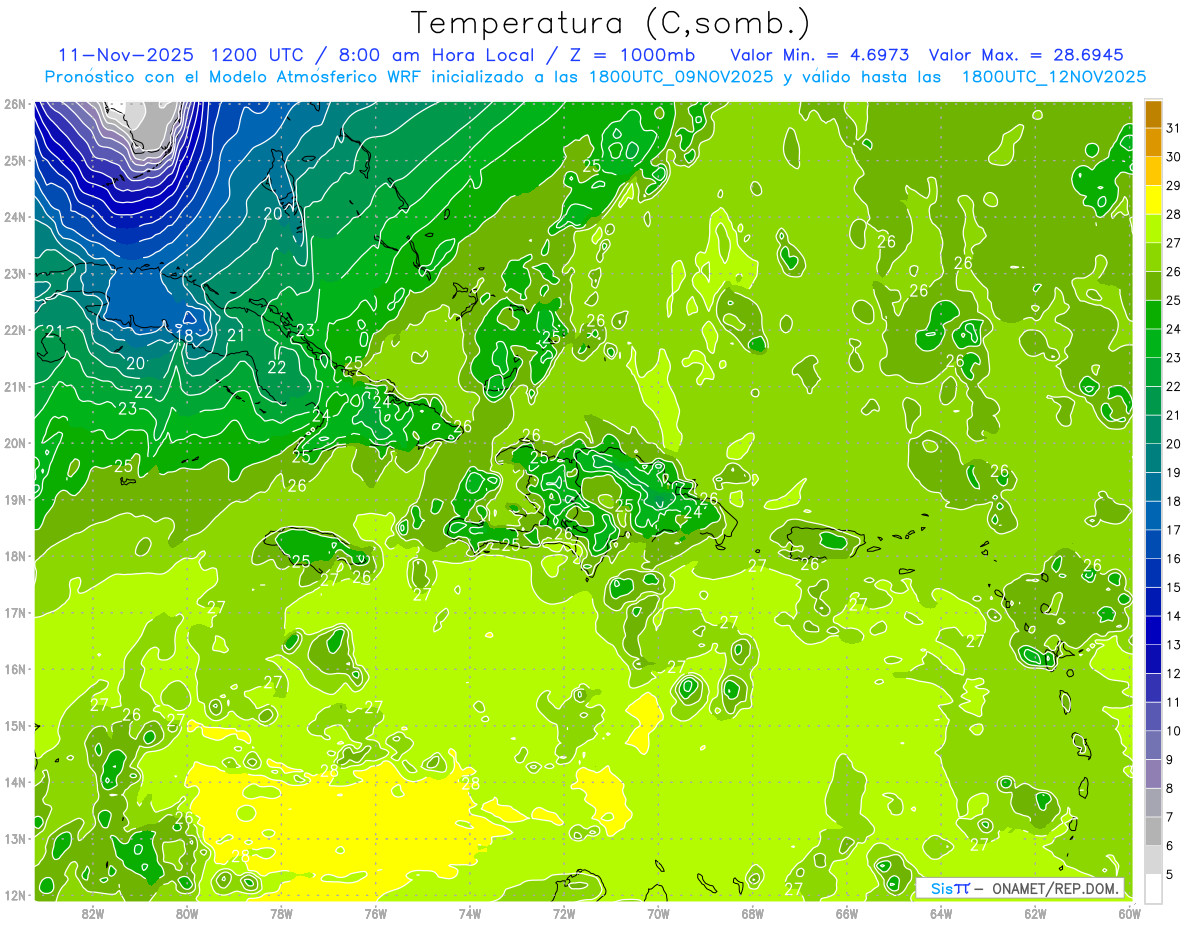Click the "31" label on the color legend
Image resolution: width=1200 pixels, height=927 pixels.
[x=1174, y=128]
